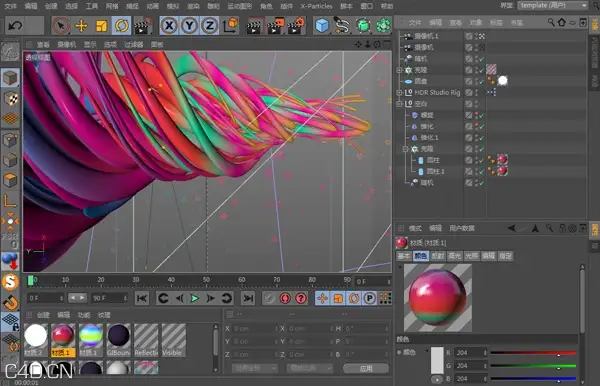Click white material tag on 圆盘
The height and width of the screenshot is (386, 600).
(503, 81)
